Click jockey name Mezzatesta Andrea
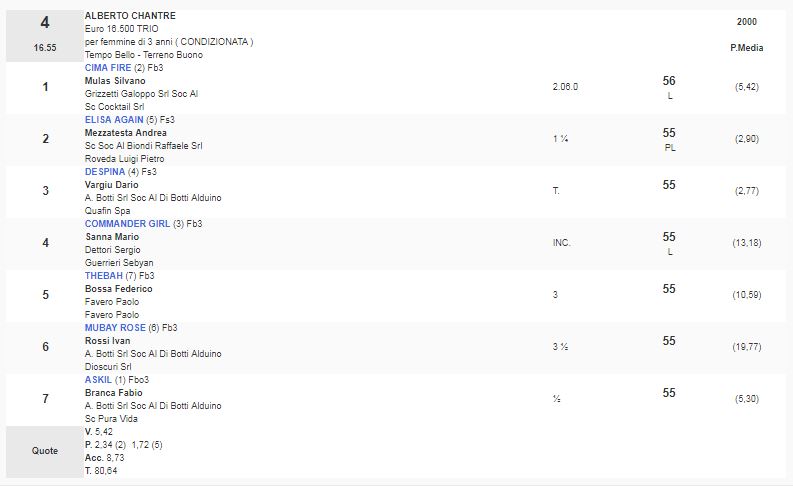793x492 pixels. click(126, 132)
